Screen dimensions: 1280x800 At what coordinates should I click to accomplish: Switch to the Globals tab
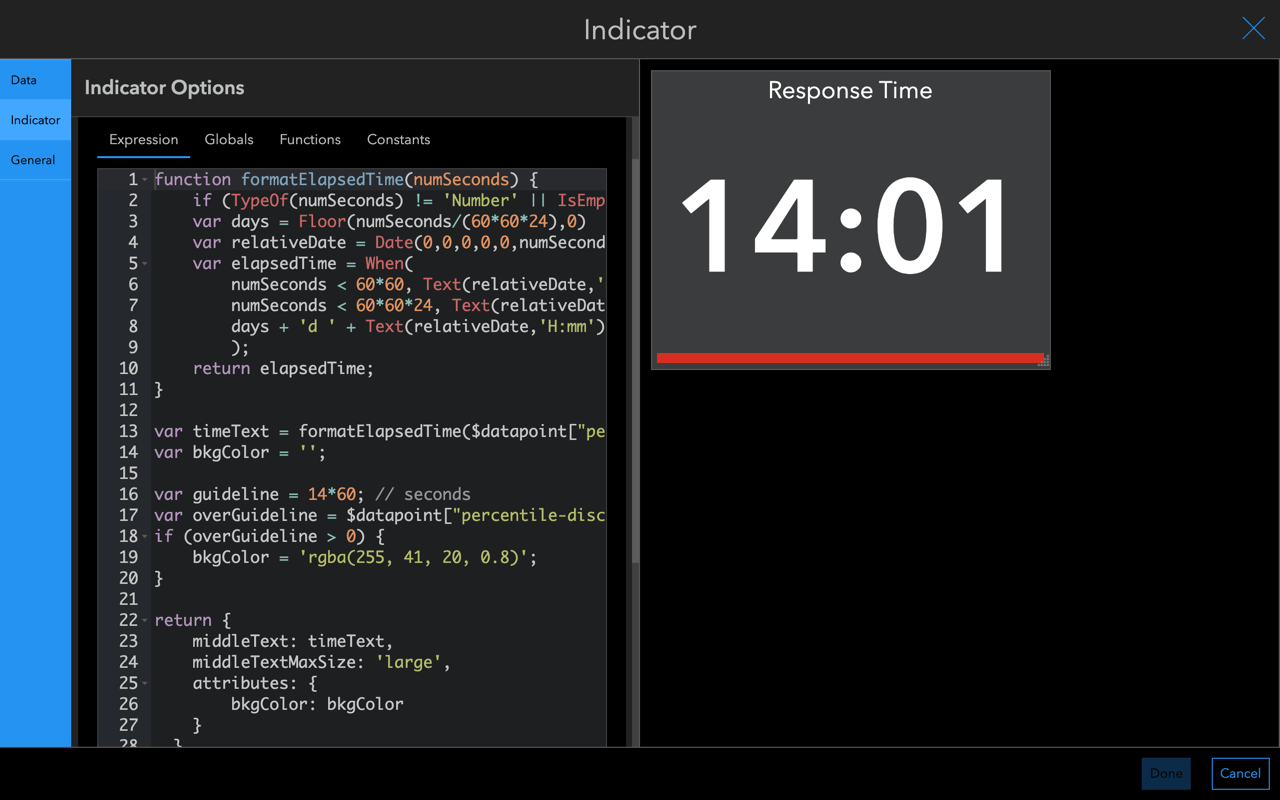(x=228, y=139)
